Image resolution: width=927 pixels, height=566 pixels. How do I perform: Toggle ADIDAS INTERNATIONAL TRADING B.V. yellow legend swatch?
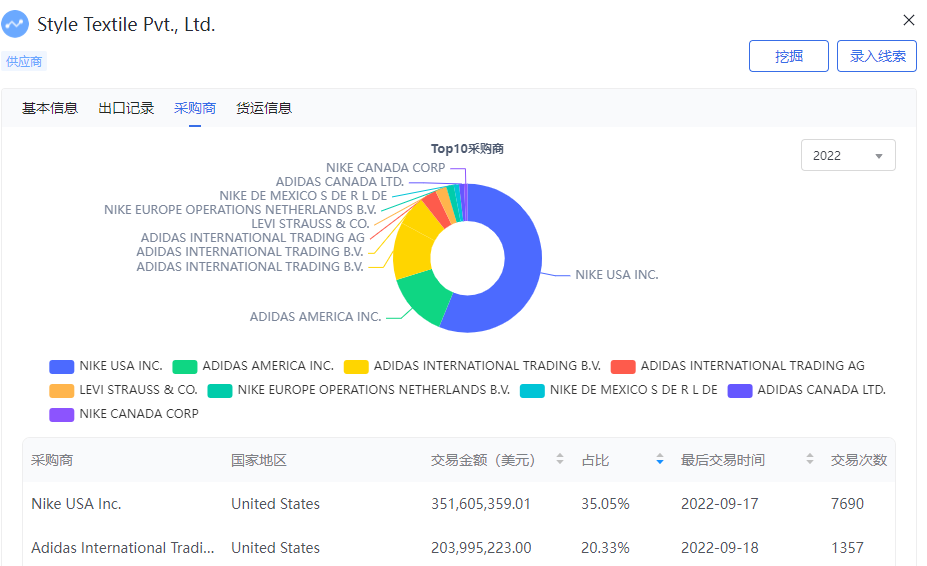[356, 367]
